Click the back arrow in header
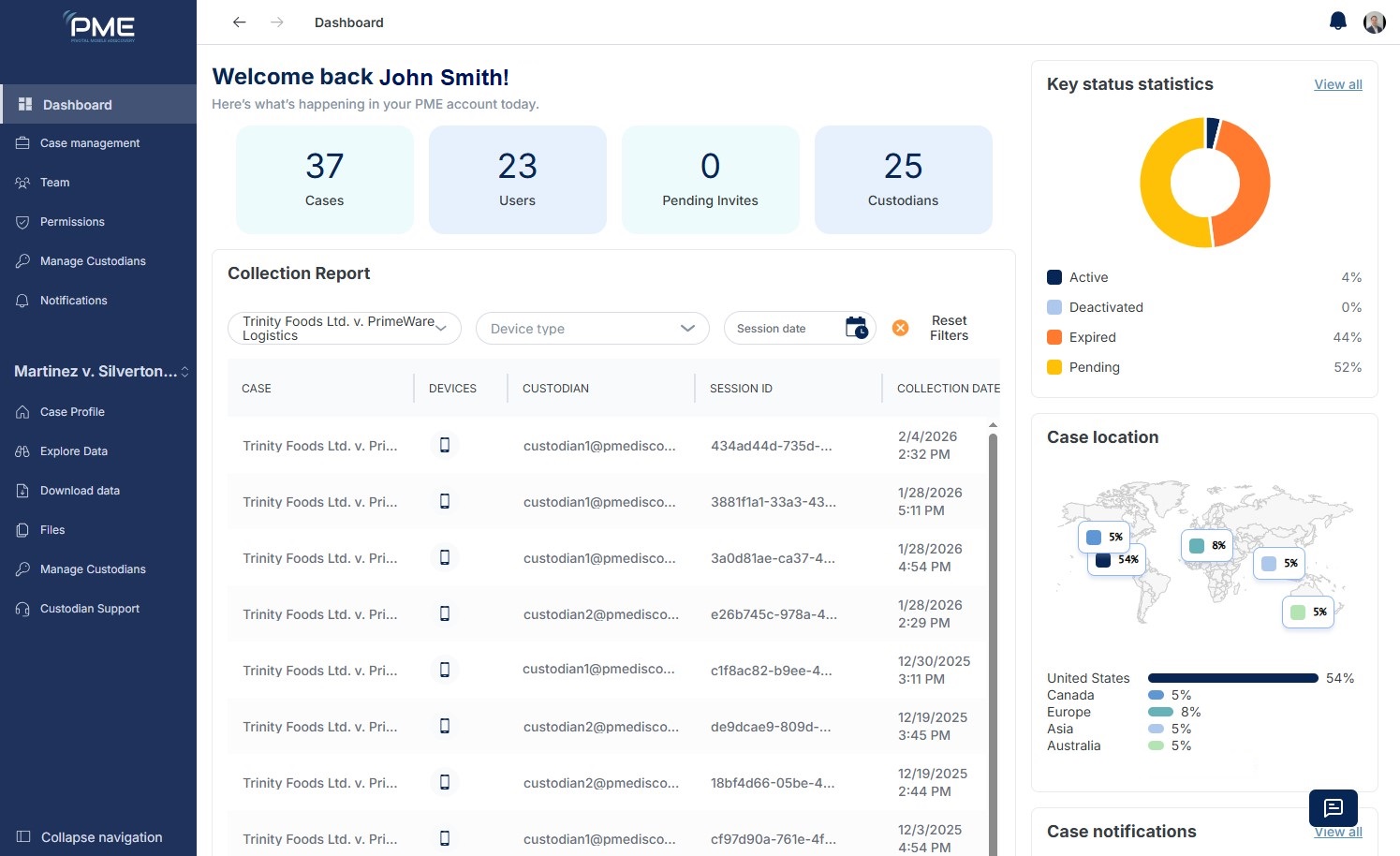 tap(240, 22)
